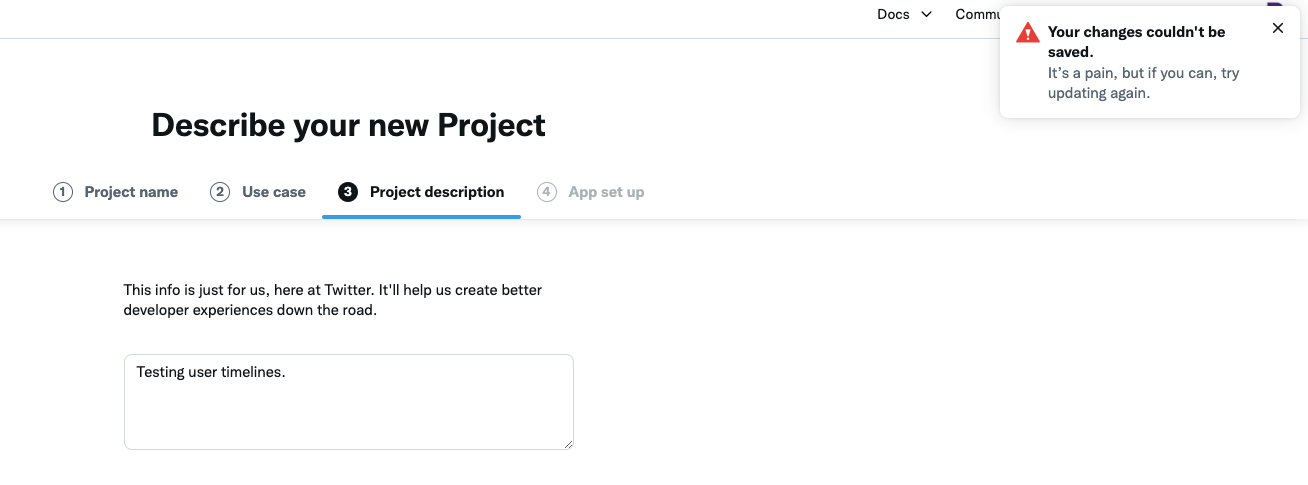The image size is (1308, 485).
Task: Click the greyed step 4 circle icon
Action: pyautogui.click(x=547, y=192)
